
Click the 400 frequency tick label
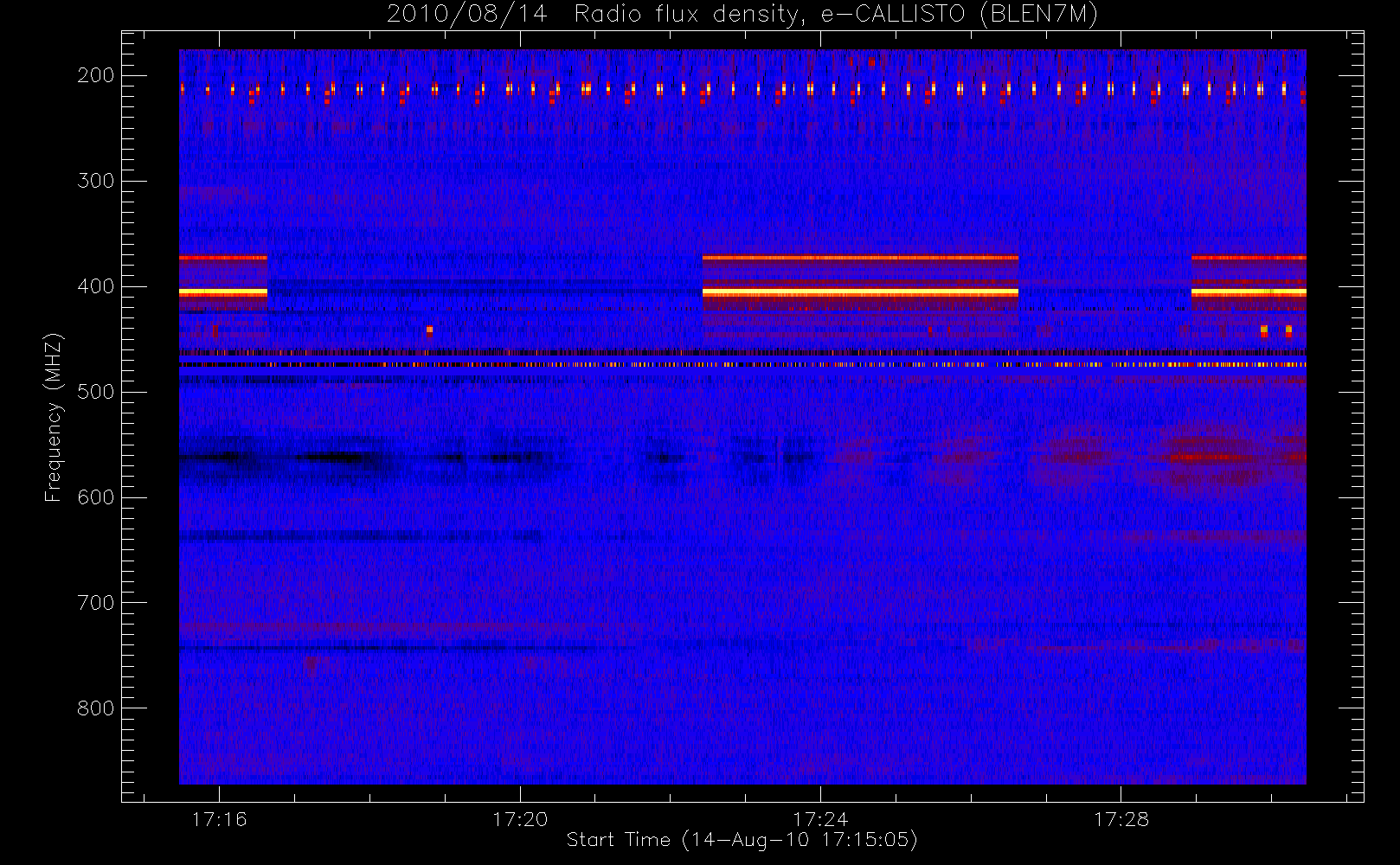(x=95, y=286)
